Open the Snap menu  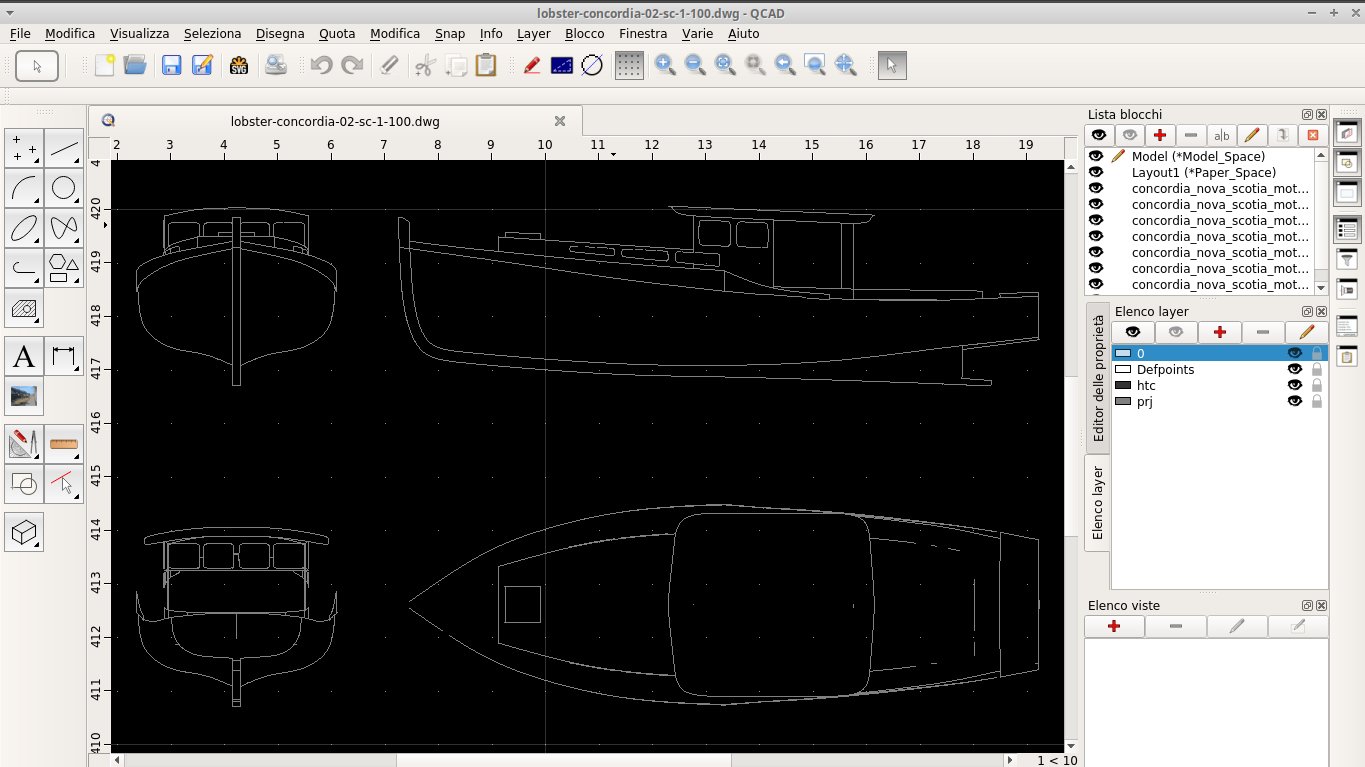[x=449, y=33]
